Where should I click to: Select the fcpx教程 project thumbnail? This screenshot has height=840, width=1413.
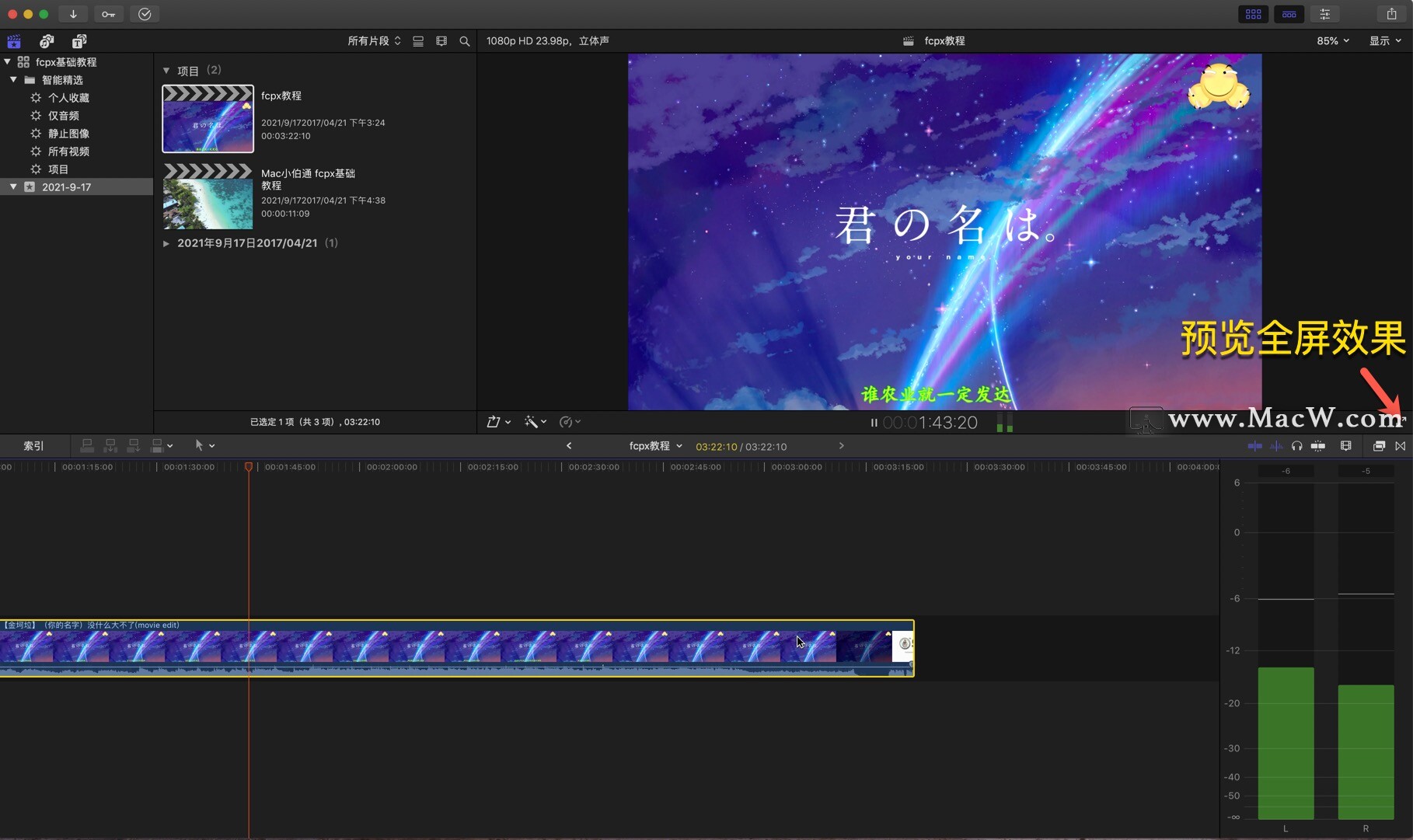point(208,119)
